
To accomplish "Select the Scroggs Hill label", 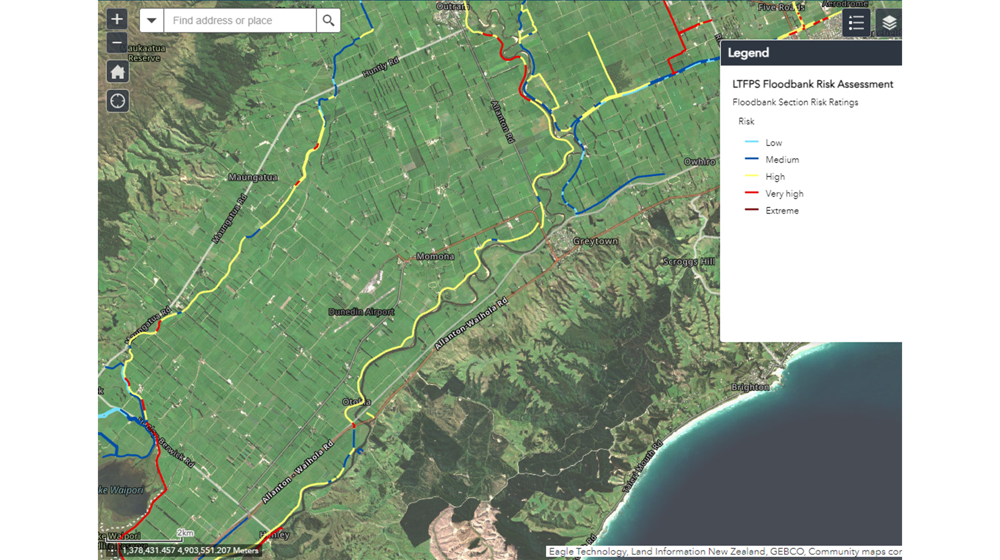I will coord(689,262).
